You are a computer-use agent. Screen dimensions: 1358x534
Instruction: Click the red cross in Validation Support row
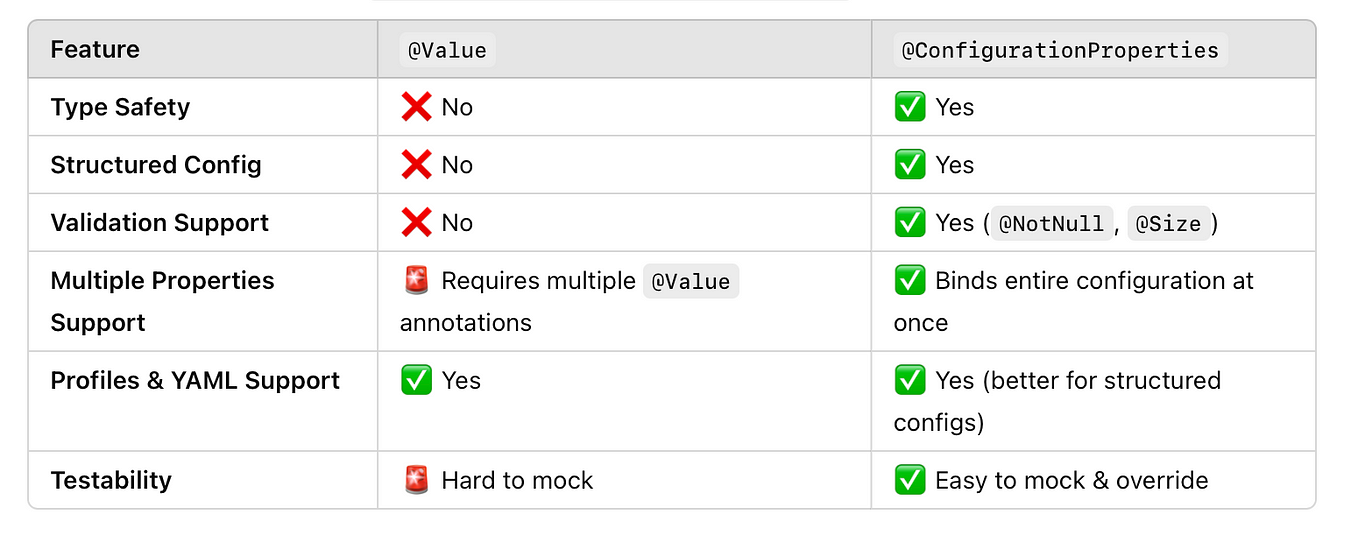click(416, 223)
